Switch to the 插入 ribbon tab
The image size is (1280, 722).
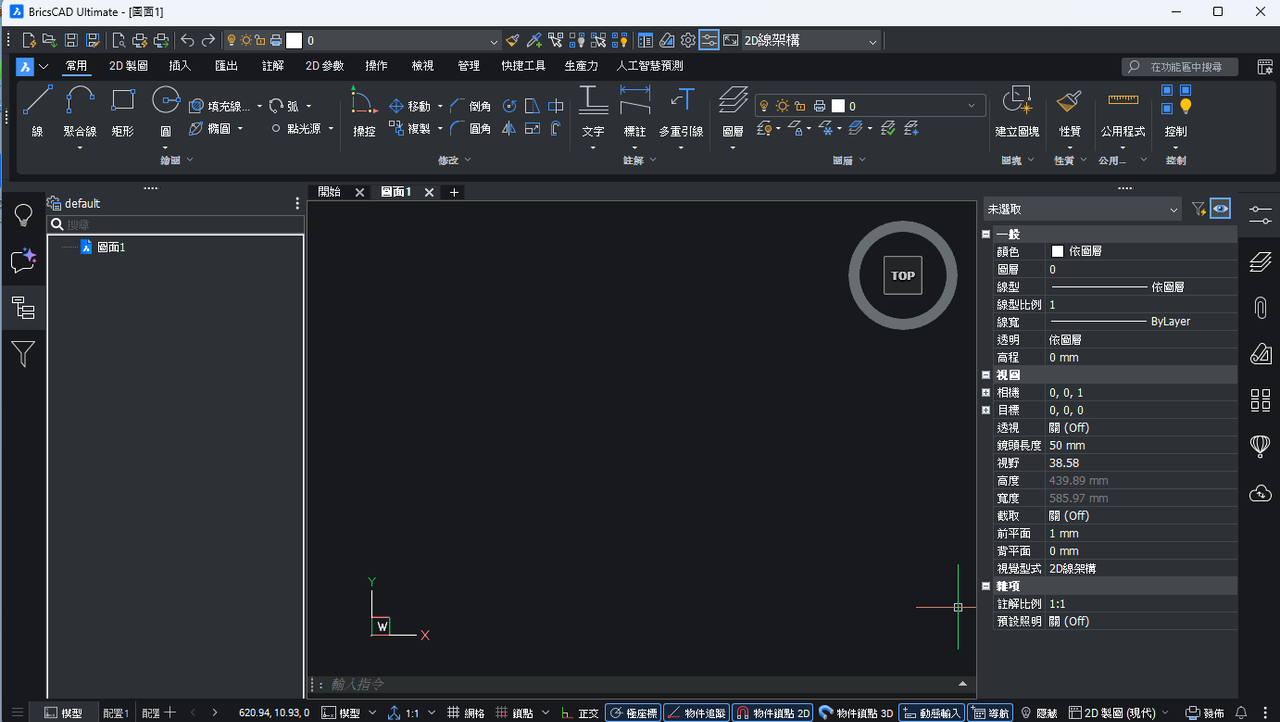coord(180,66)
